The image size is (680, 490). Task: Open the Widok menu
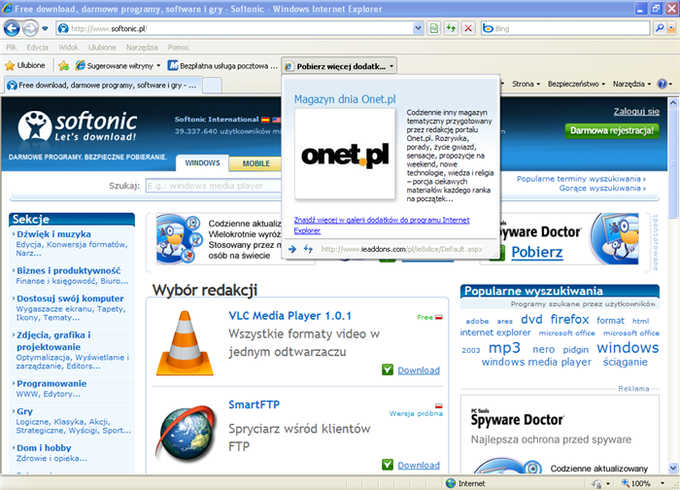pos(69,47)
